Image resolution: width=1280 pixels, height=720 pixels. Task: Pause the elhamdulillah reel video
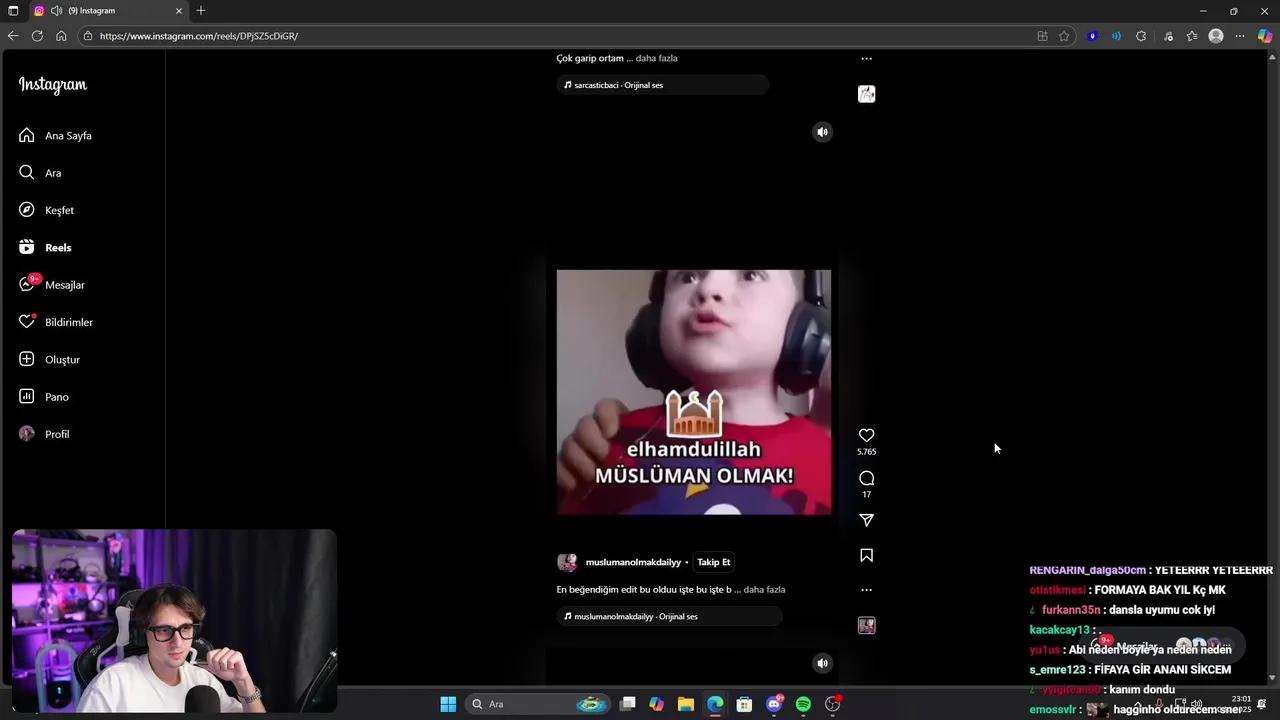click(x=693, y=392)
